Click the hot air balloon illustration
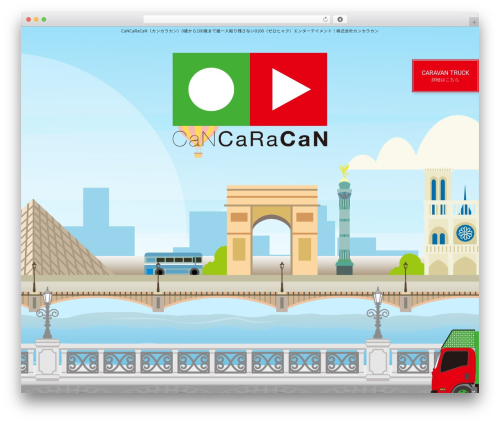Screen dimensions: 500x423 tap(198, 142)
